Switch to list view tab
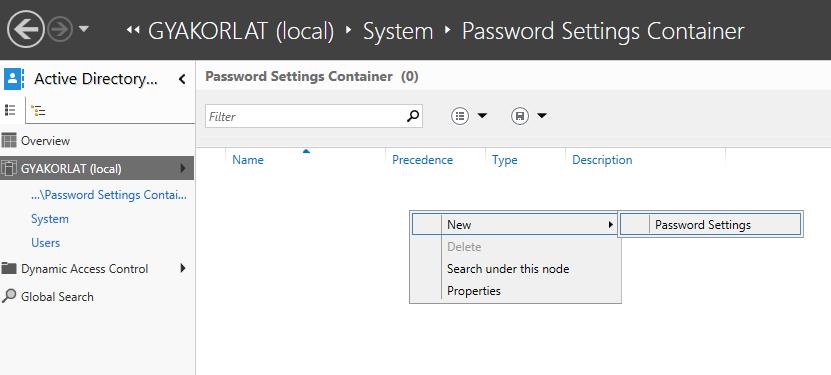This screenshot has width=831, height=375. (10, 110)
